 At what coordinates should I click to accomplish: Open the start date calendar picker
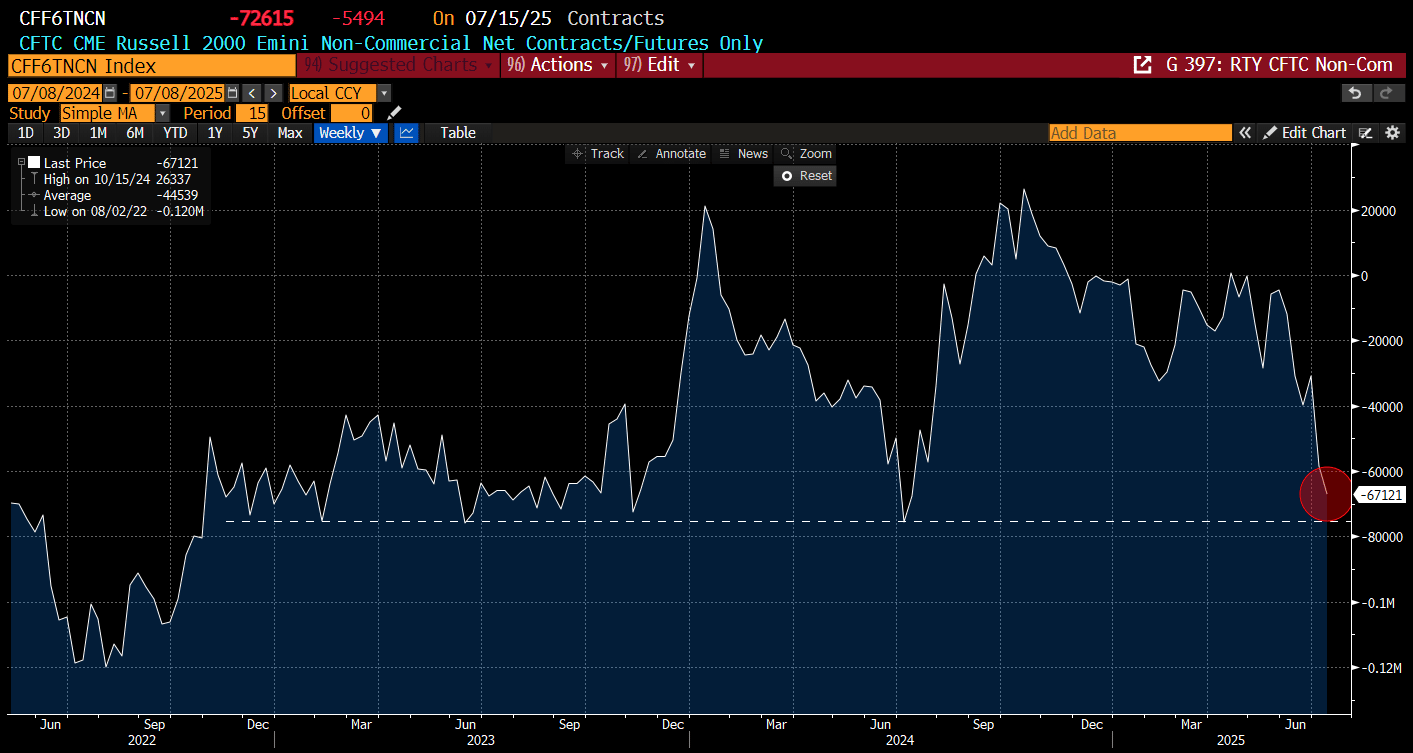coord(110,93)
